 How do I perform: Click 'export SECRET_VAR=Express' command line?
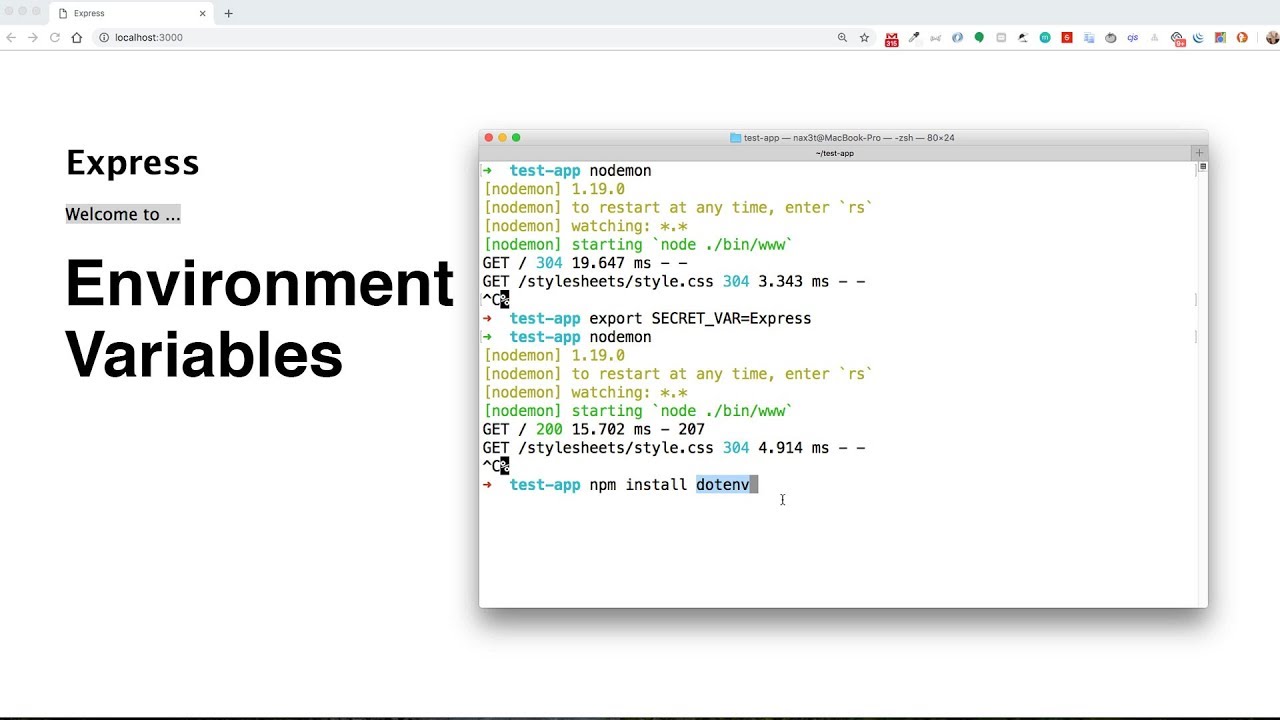coord(700,318)
